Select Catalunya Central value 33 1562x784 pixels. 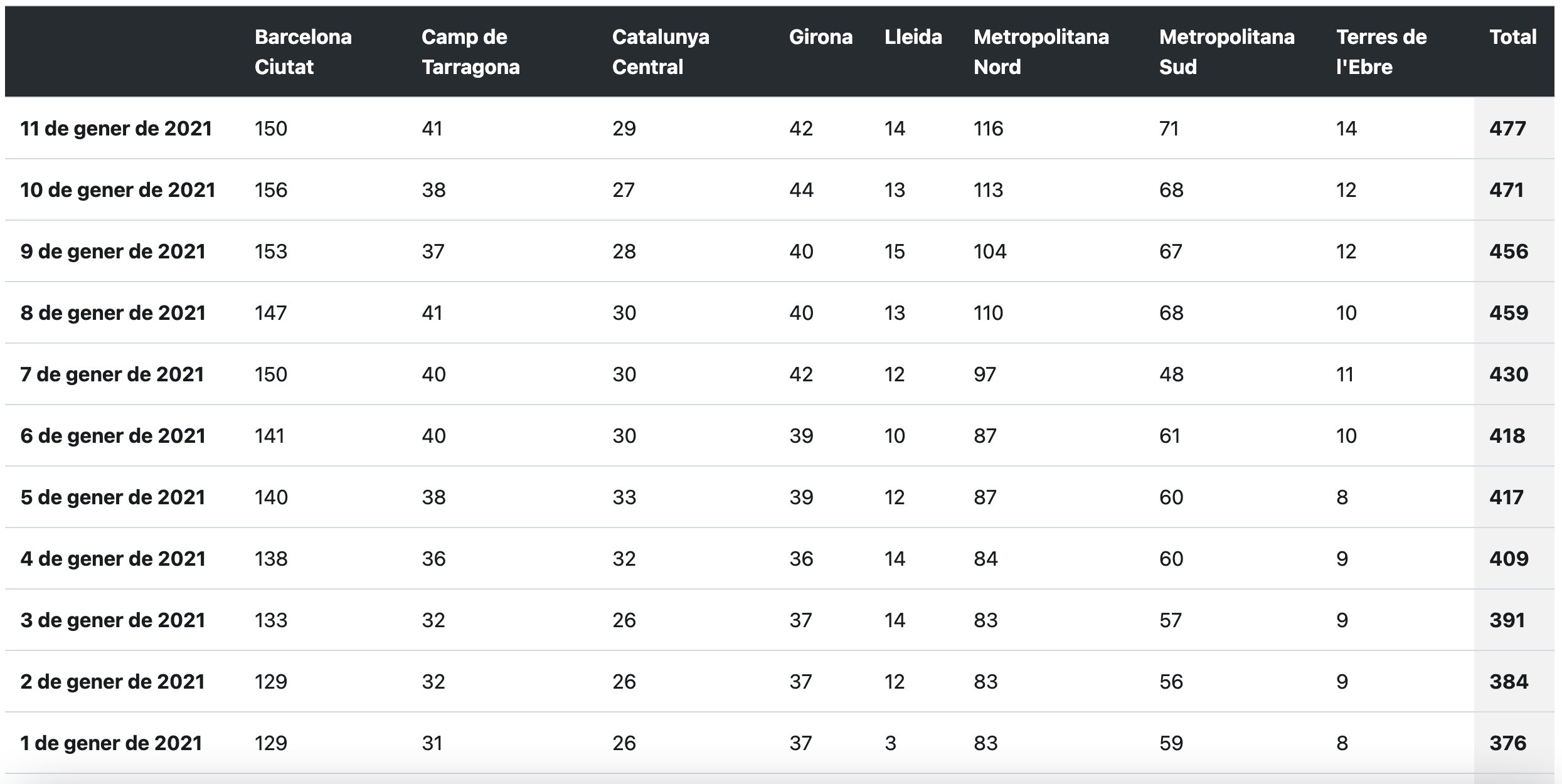[624, 497]
